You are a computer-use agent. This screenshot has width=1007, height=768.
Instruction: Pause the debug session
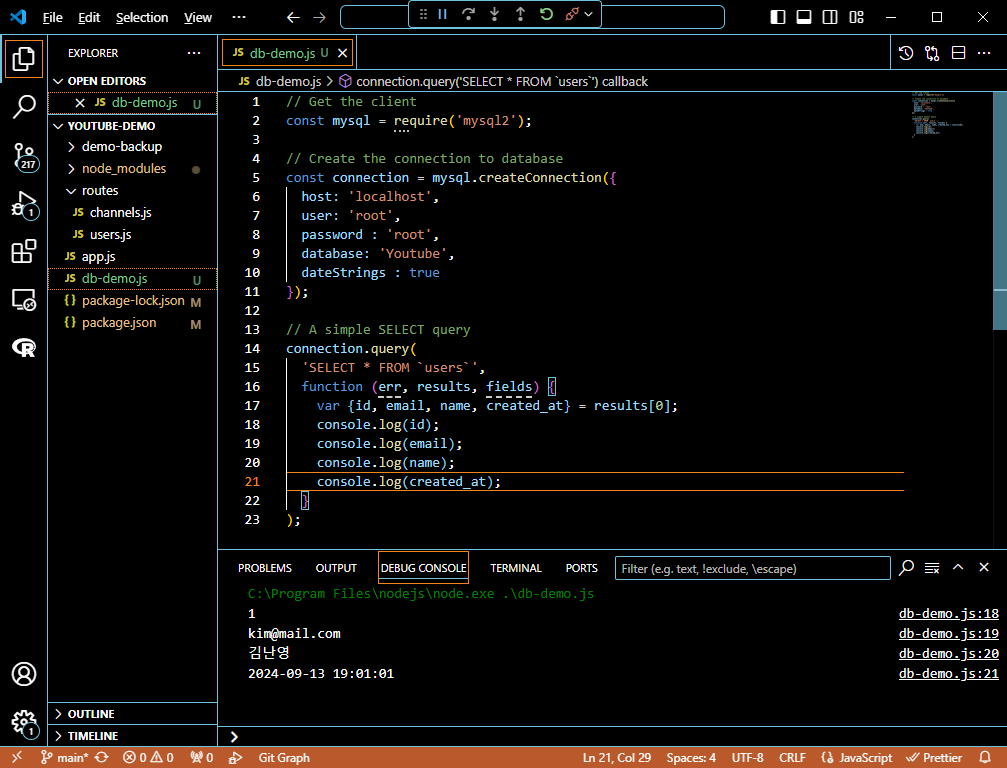442,14
